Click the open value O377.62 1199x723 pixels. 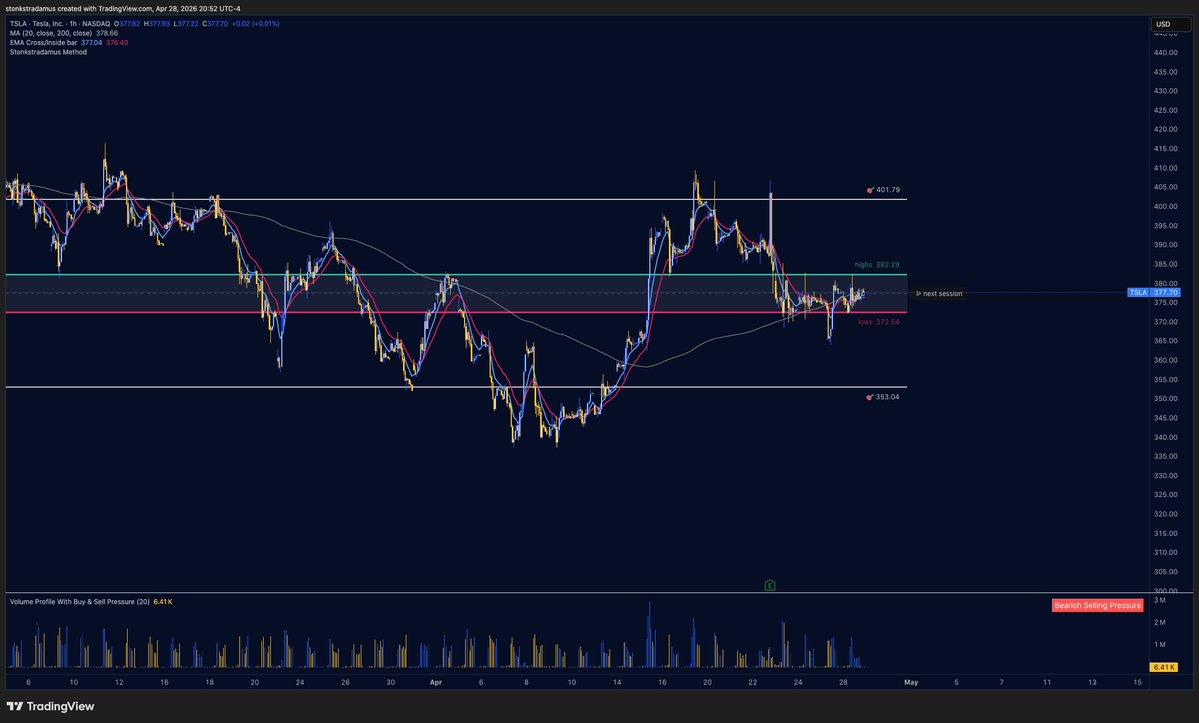click(127, 24)
